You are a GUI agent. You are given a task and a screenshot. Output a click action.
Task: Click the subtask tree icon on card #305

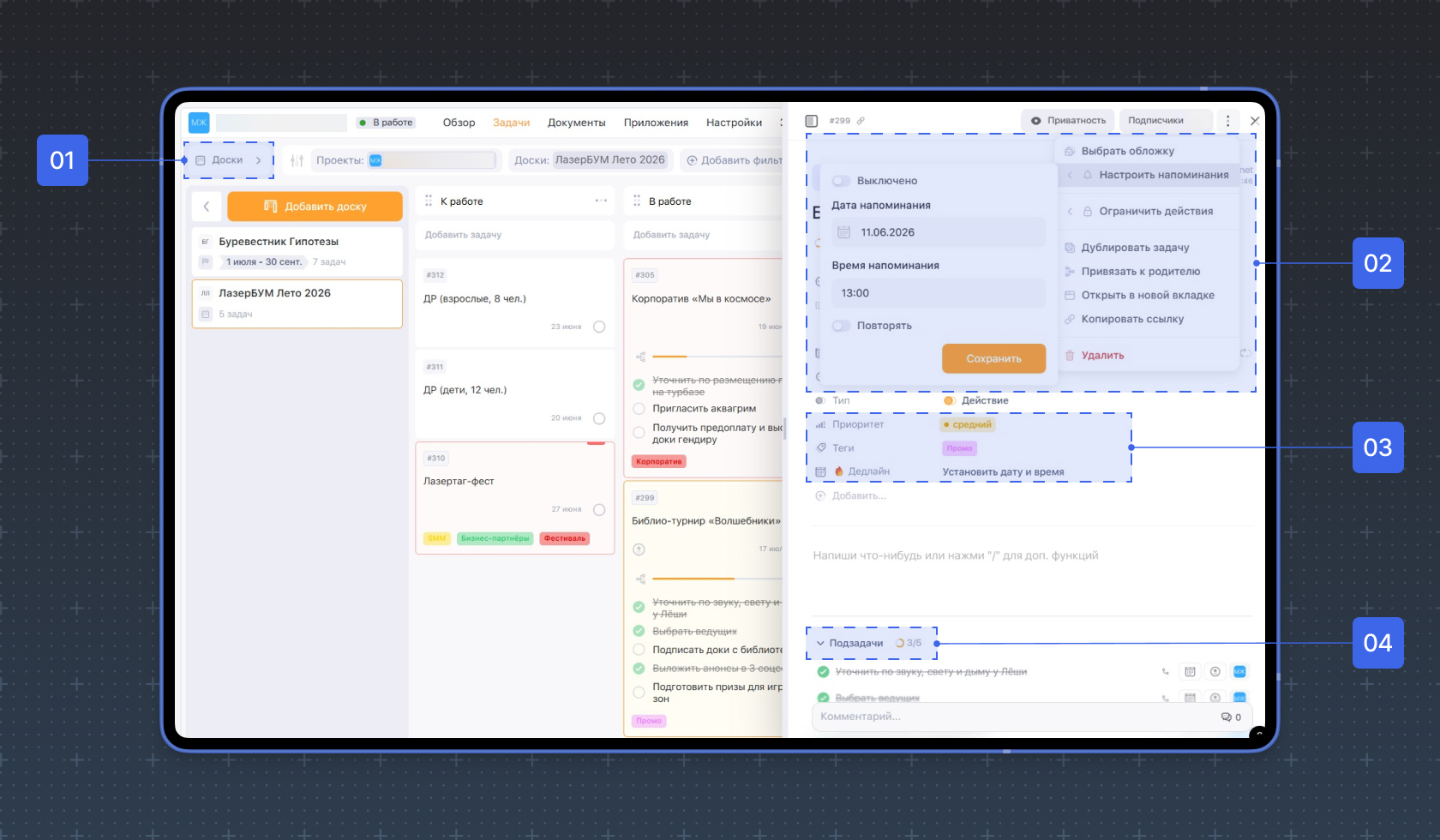click(x=640, y=357)
